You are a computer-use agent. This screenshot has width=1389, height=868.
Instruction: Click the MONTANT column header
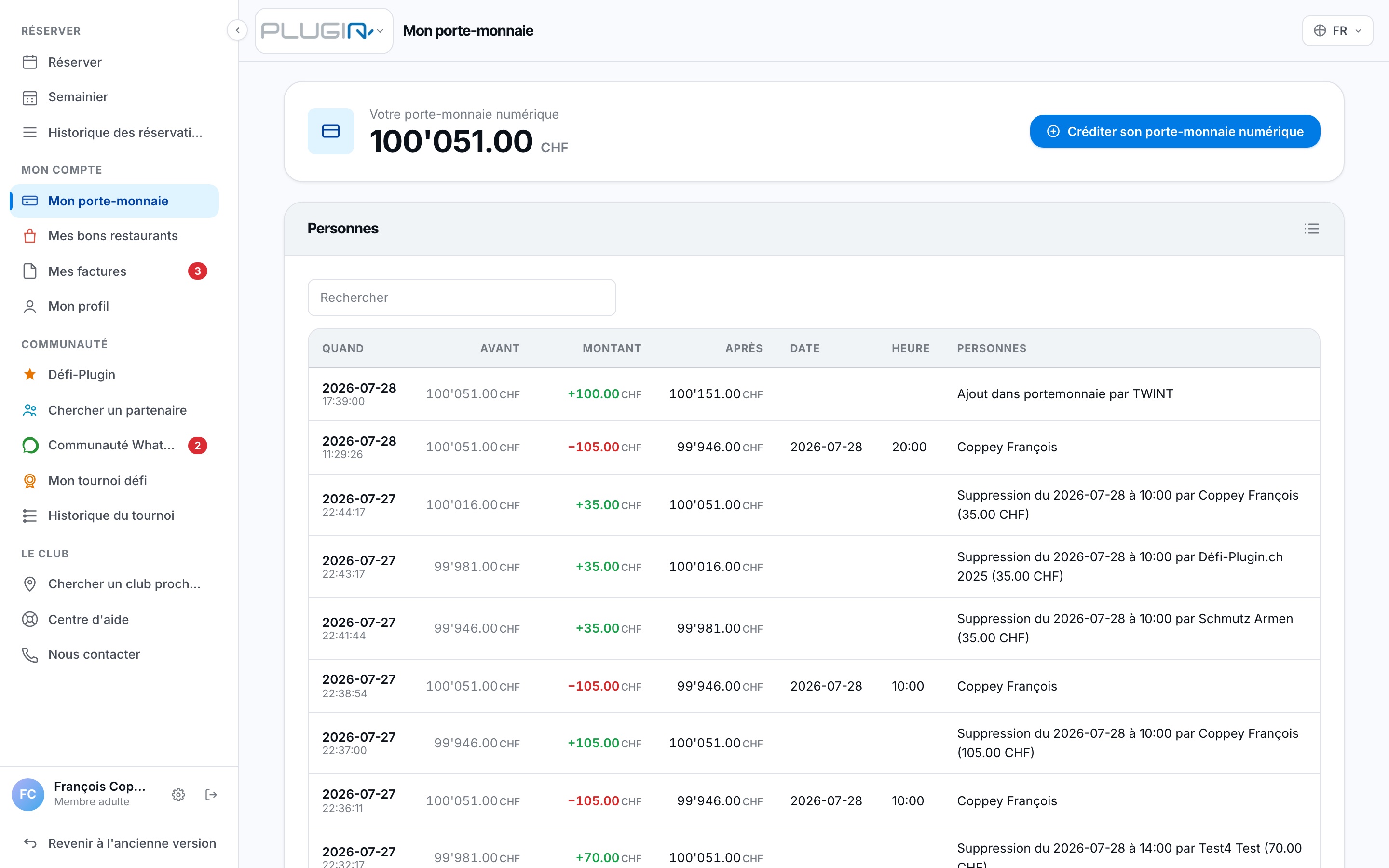(x=612, y=349)
